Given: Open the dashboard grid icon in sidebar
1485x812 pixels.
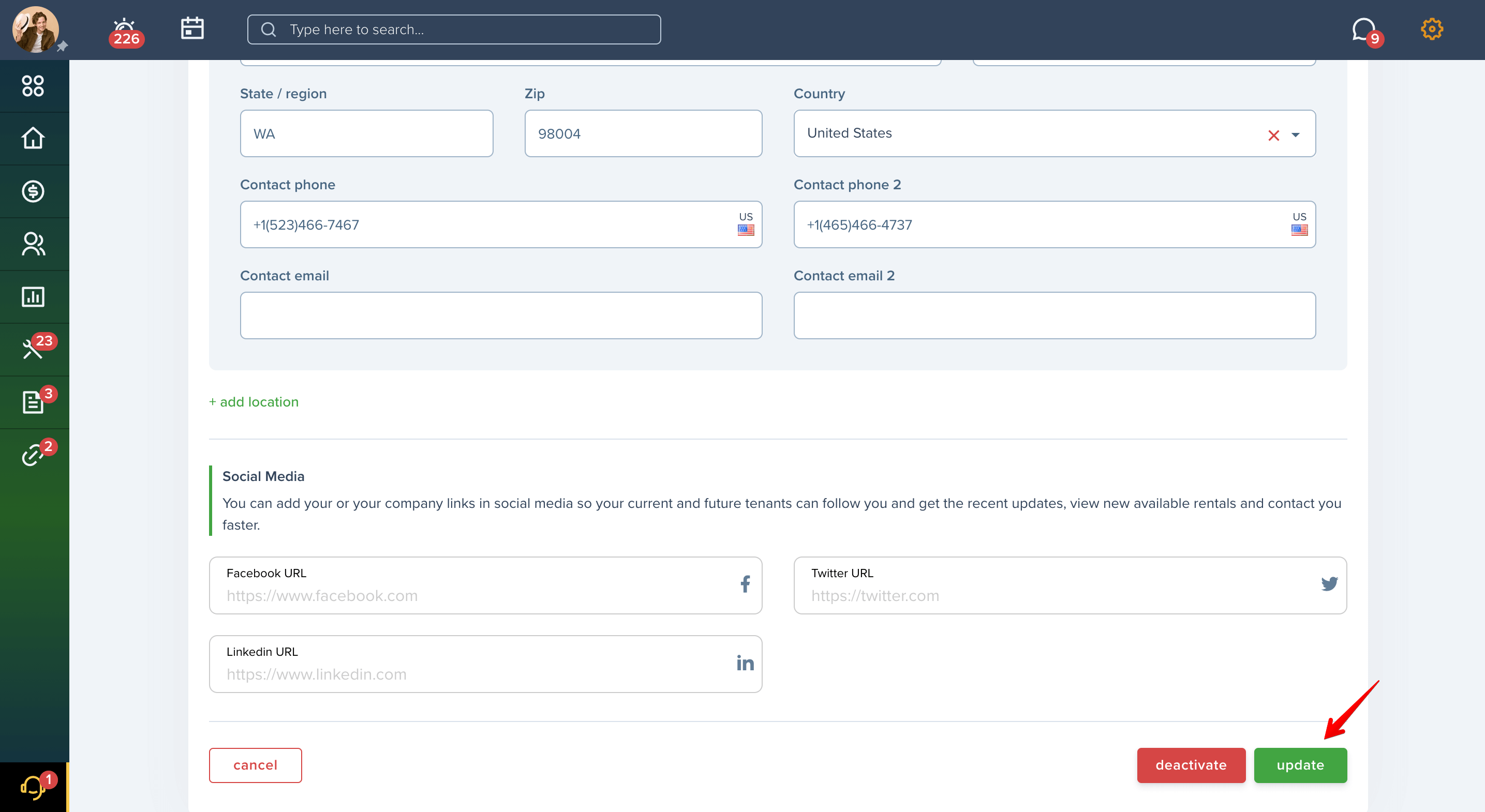Looking at the screenshot, I should click(33, 86).
